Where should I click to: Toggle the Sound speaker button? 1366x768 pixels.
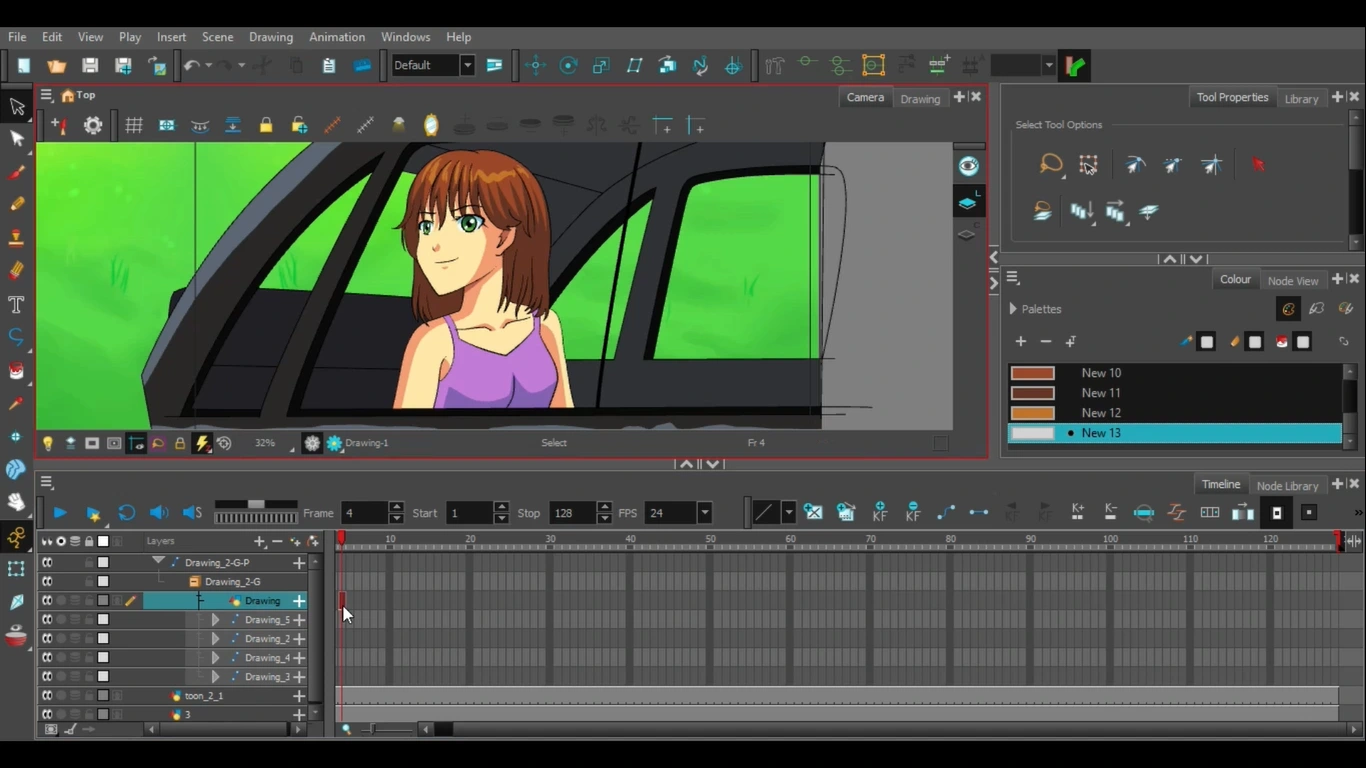(x=159, y=513)
